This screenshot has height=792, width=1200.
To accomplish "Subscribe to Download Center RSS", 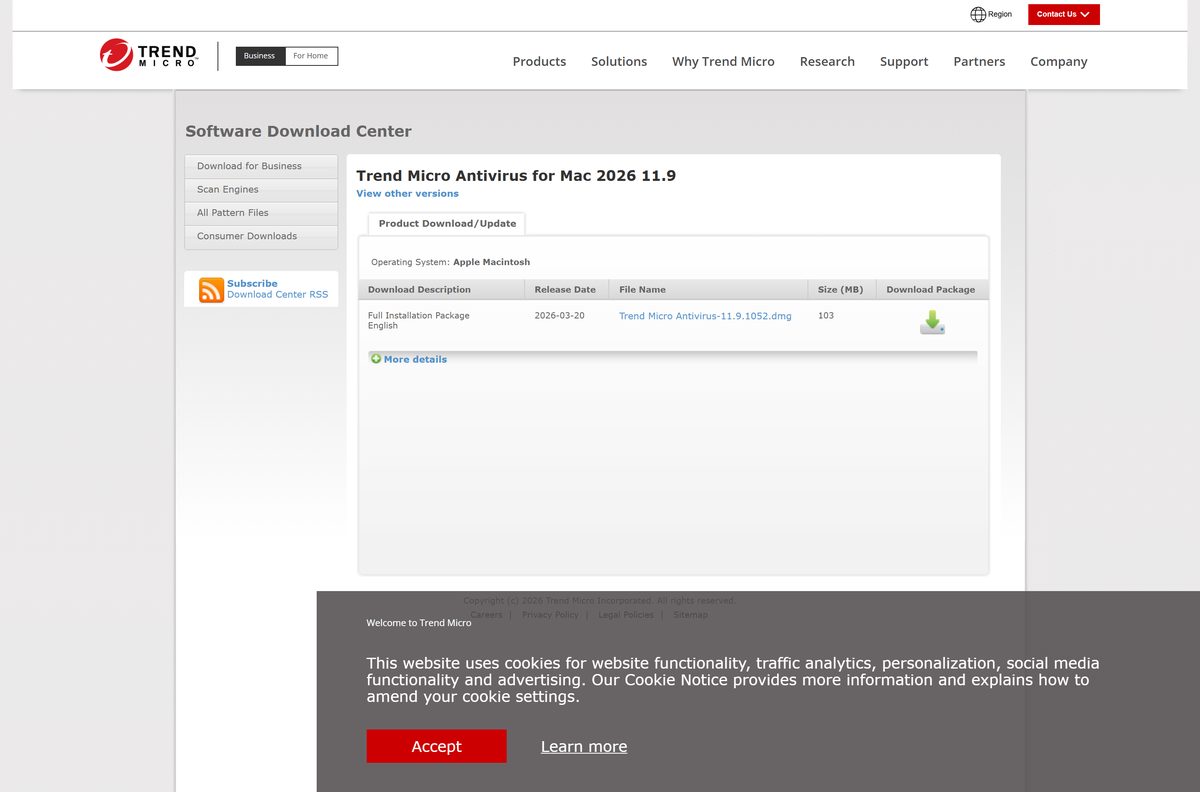I will click(x=277, y=289).
